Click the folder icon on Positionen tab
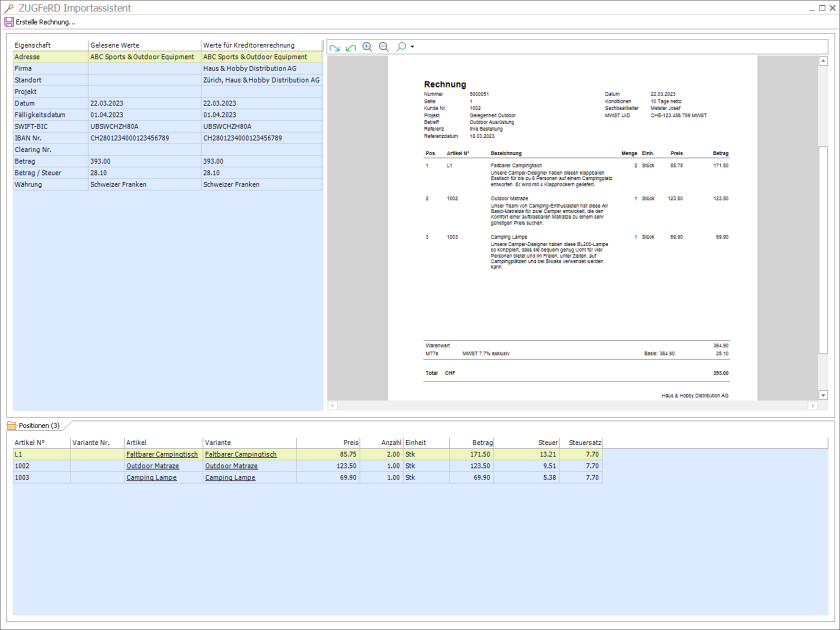 pyautogui.click(x=12, y=426)
